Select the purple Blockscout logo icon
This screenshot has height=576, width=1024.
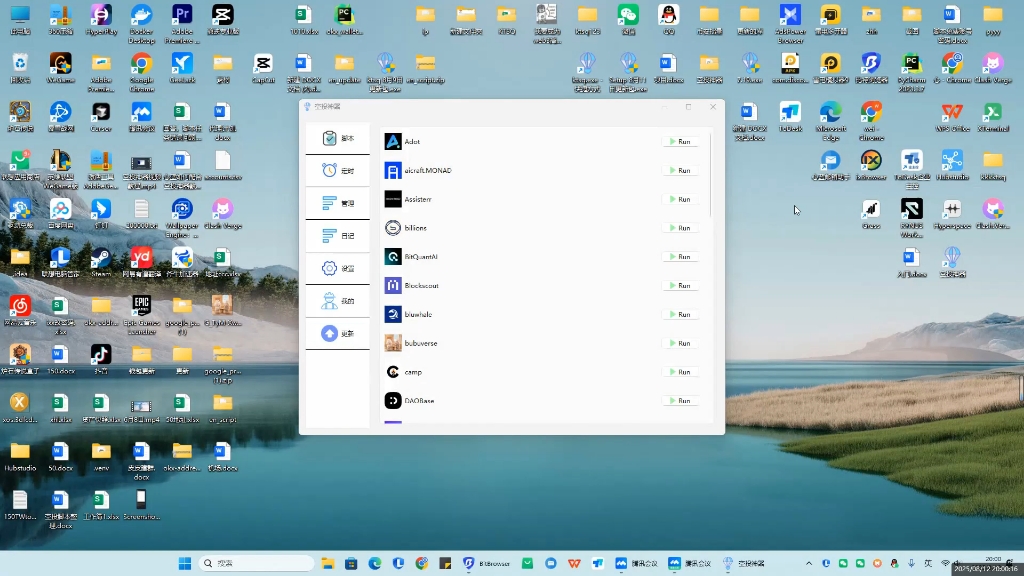click(x=392, y=285)
